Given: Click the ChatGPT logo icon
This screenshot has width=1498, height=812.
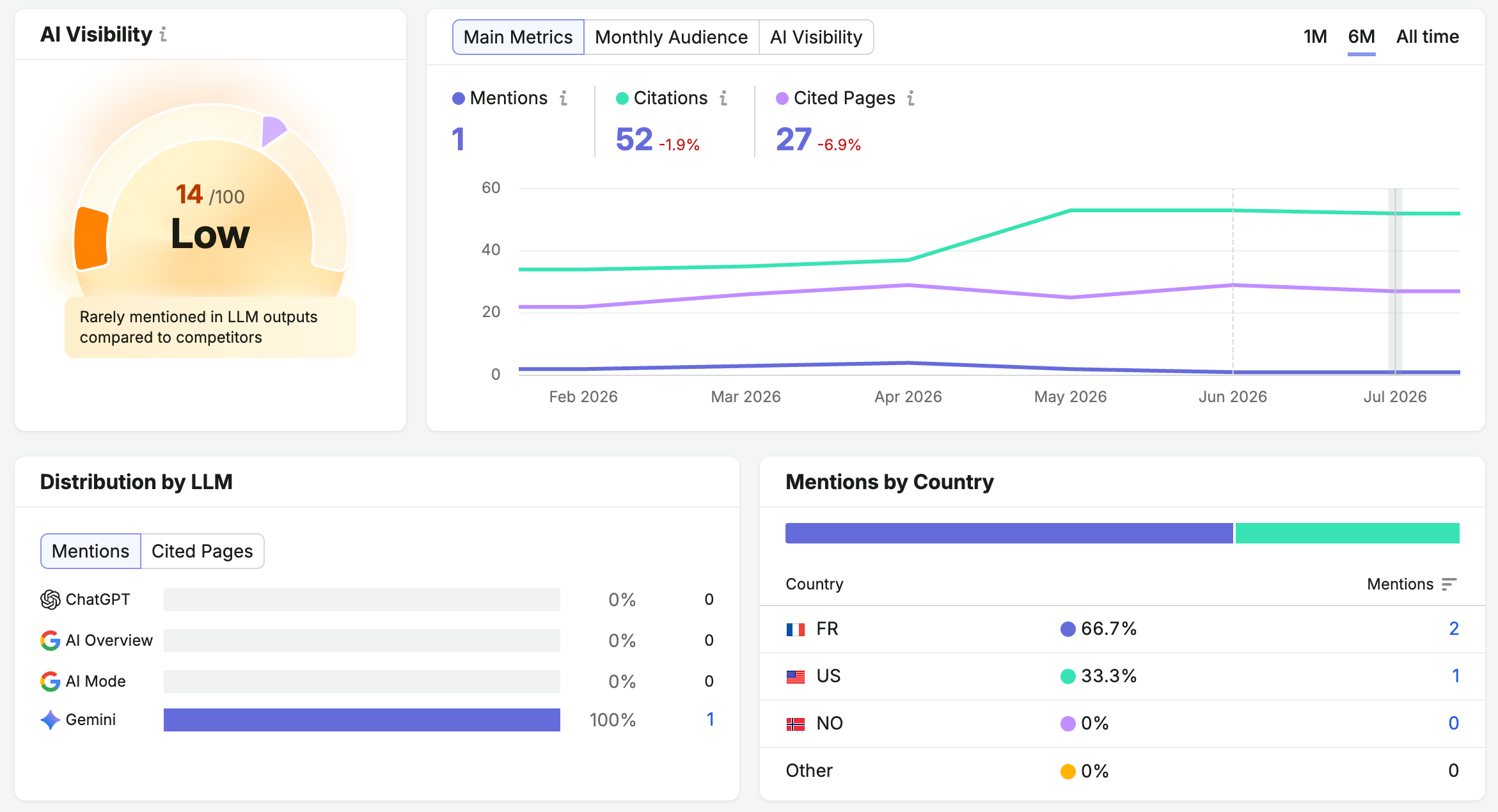Looking at the screenshot, I should point(50,600).
